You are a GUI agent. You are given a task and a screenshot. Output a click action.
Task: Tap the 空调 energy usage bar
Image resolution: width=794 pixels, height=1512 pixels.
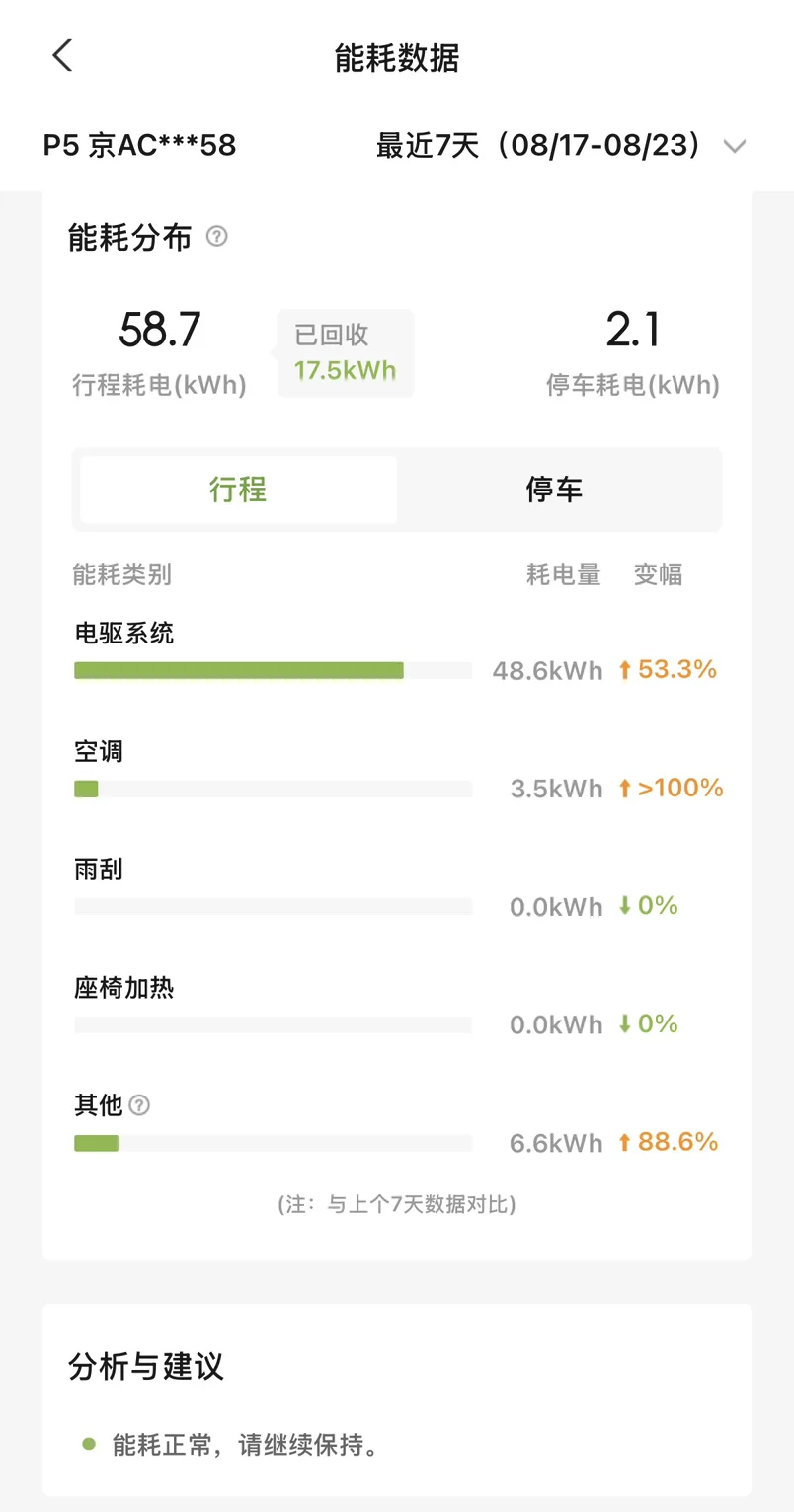coord(273,790)
